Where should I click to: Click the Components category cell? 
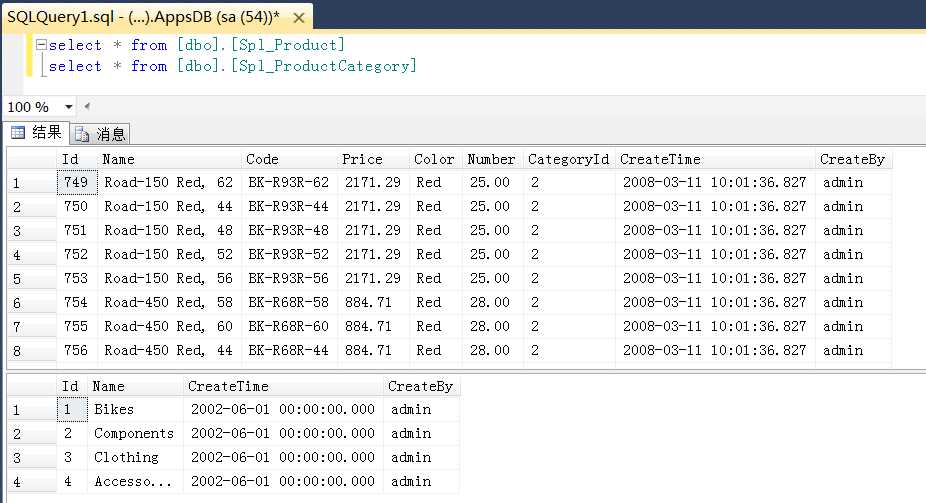133,433
